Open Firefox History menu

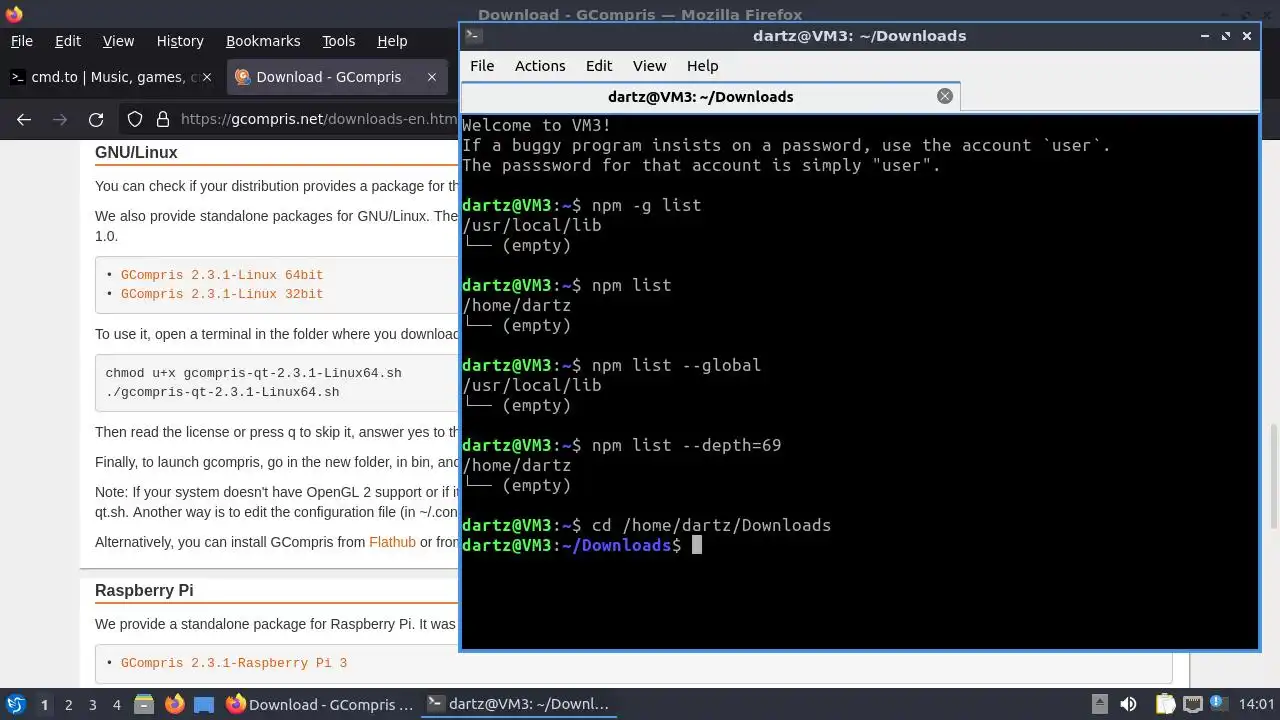(180, 41)
